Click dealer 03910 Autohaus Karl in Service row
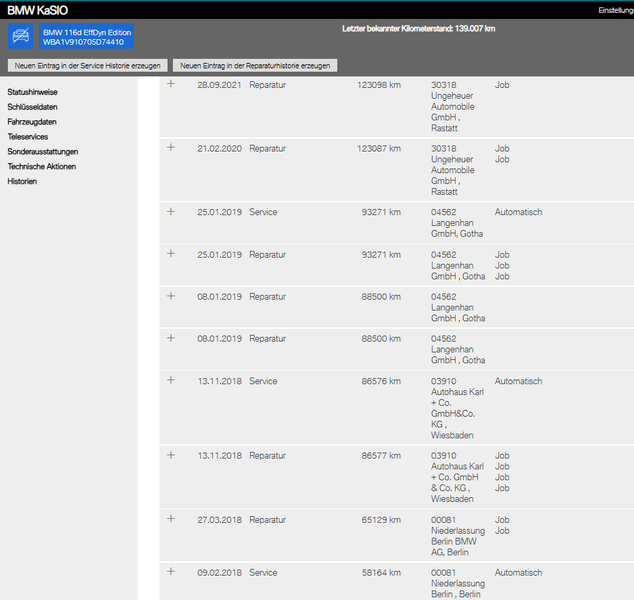This screenshot has height=600, width=634. 457,408
